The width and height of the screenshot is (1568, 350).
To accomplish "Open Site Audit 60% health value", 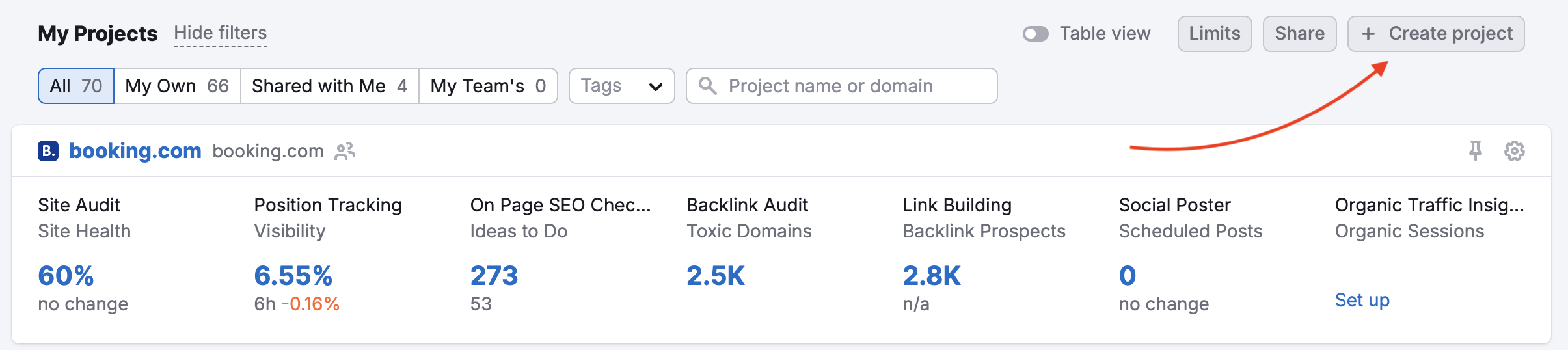I will pyautogui.click(x=66, y=276).
